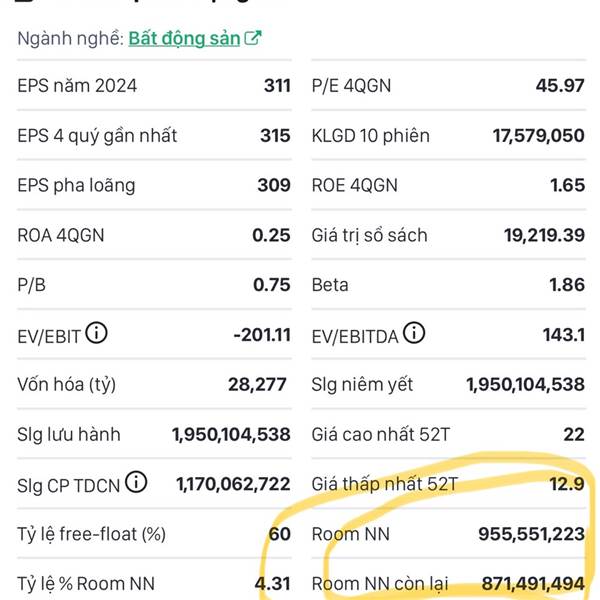Select the Giá trị sổ sách value
Viewport: 600px width, 600px height.
(544, 235)
